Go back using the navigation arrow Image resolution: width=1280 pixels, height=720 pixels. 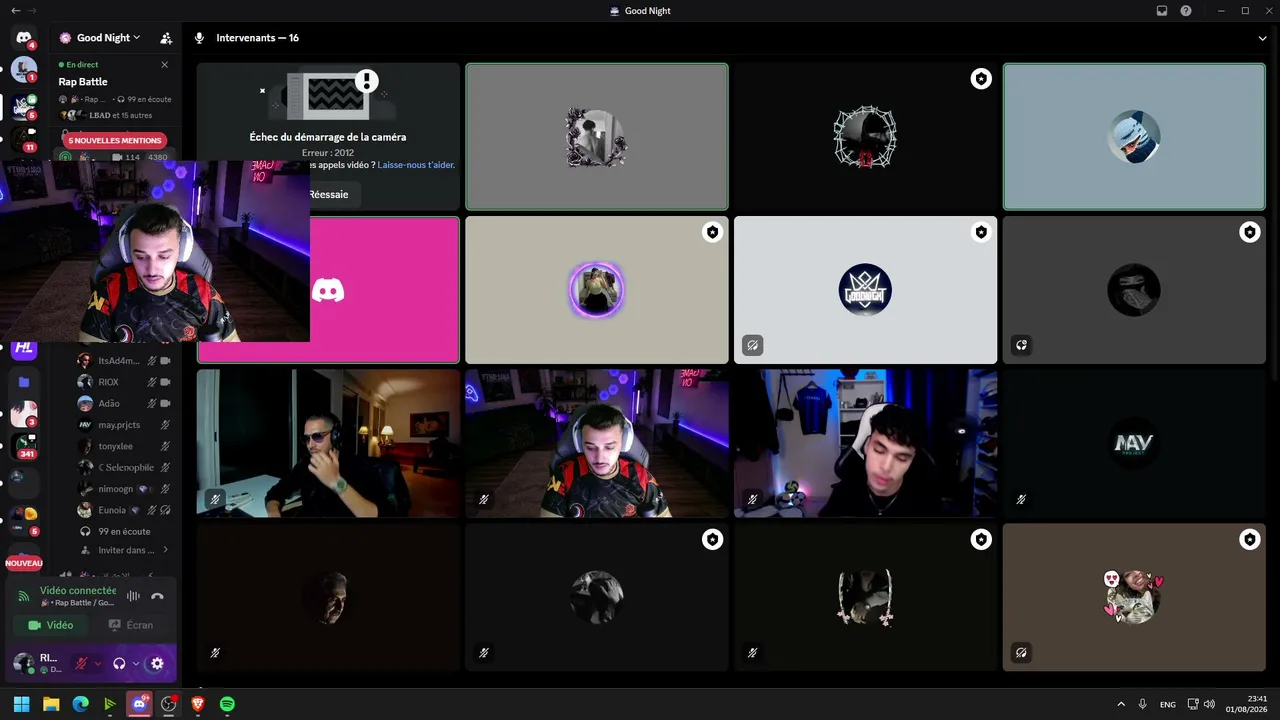click(16, 10)
